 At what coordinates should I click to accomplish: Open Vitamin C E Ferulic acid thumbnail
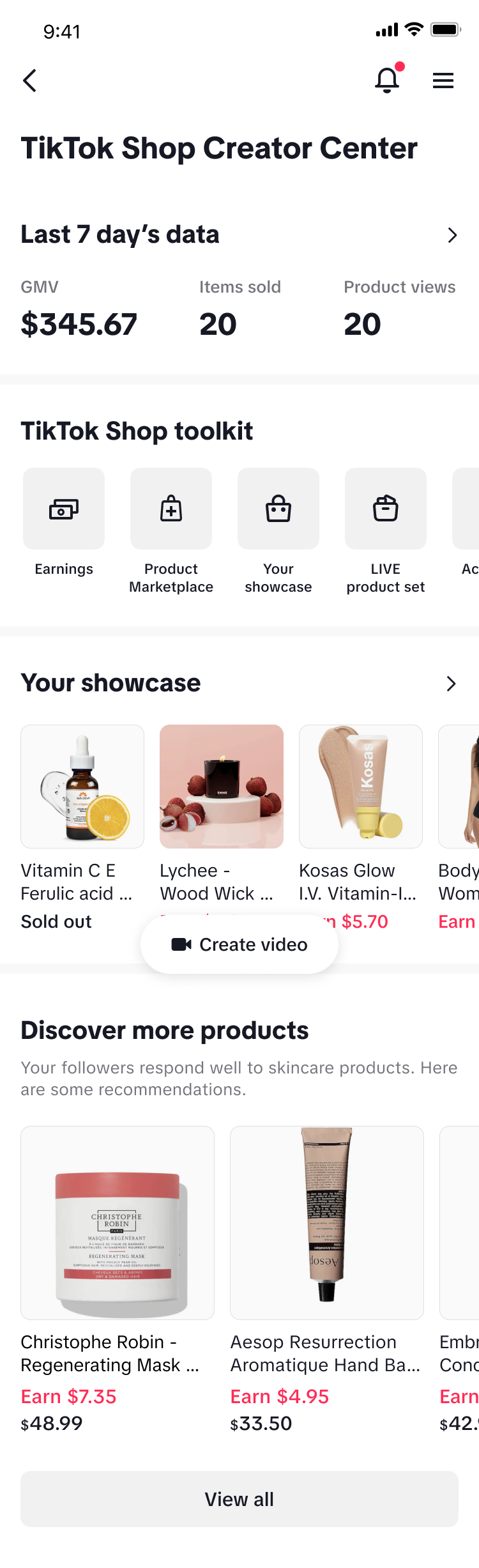(82, 787)
